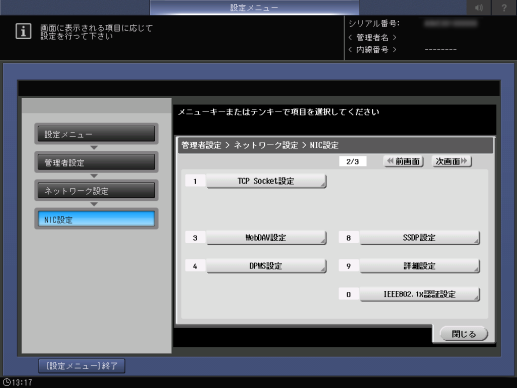Click the clock icon in status bar
This screenshot has height=388, width=517.
tap(6, 382)
